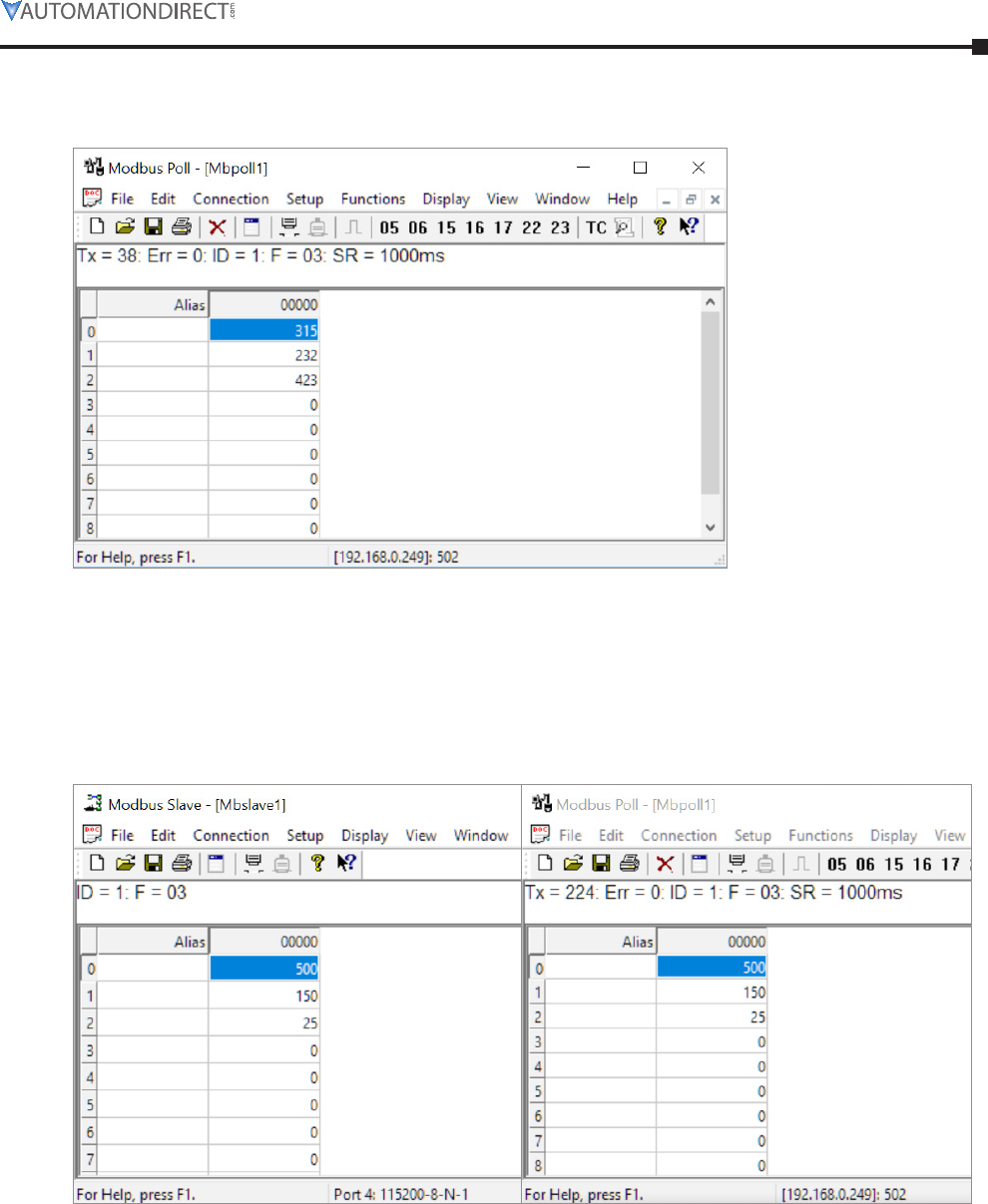Open File menu in top Modbus Poll window
Viewport: 988px width, 1204px height.
click(x=122, y=199)
